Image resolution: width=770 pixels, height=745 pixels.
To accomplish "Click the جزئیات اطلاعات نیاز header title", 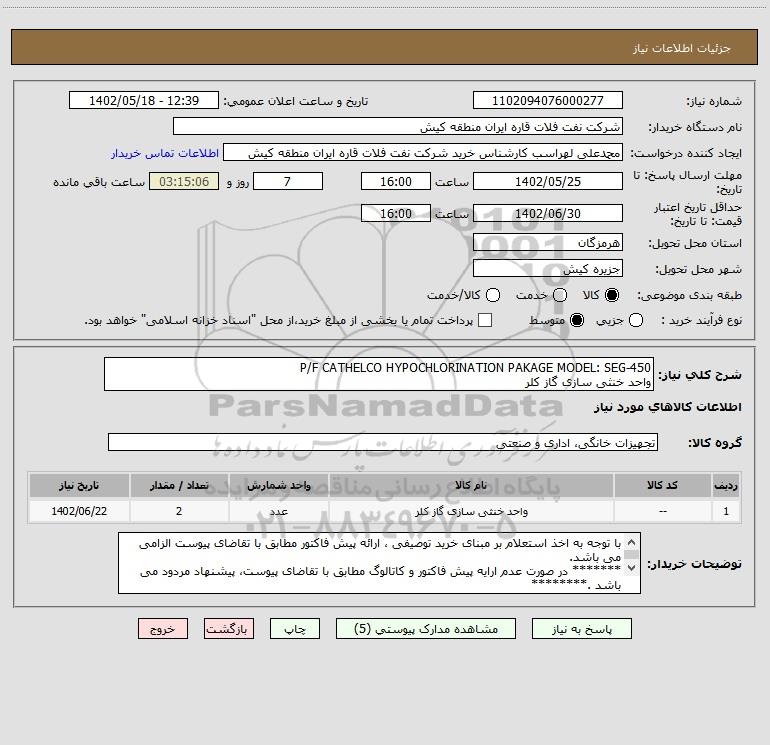I will pyautogui.click(x=682, y=48).
